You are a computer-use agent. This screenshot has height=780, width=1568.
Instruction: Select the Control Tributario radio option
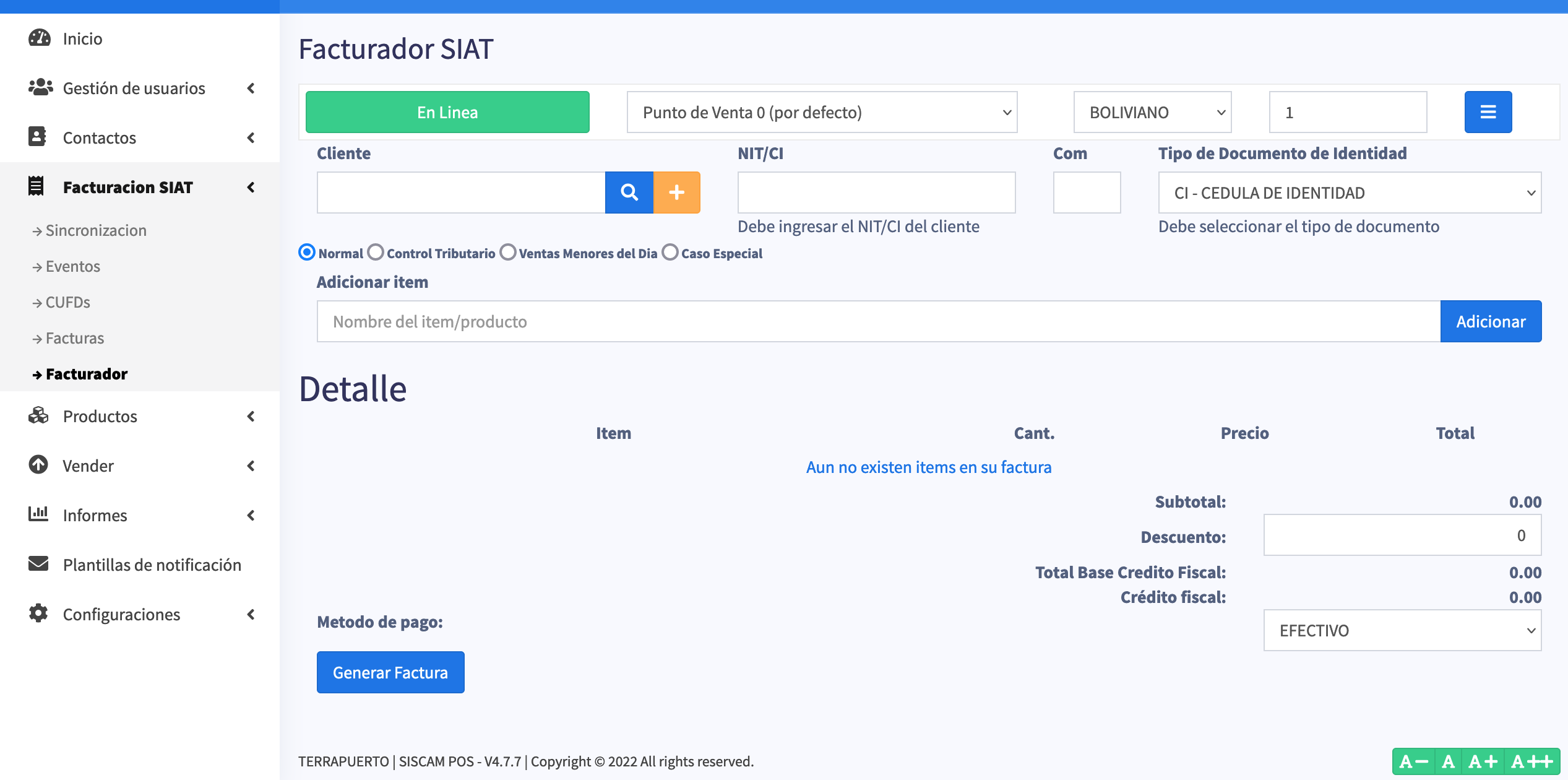(x=376, y=253)
